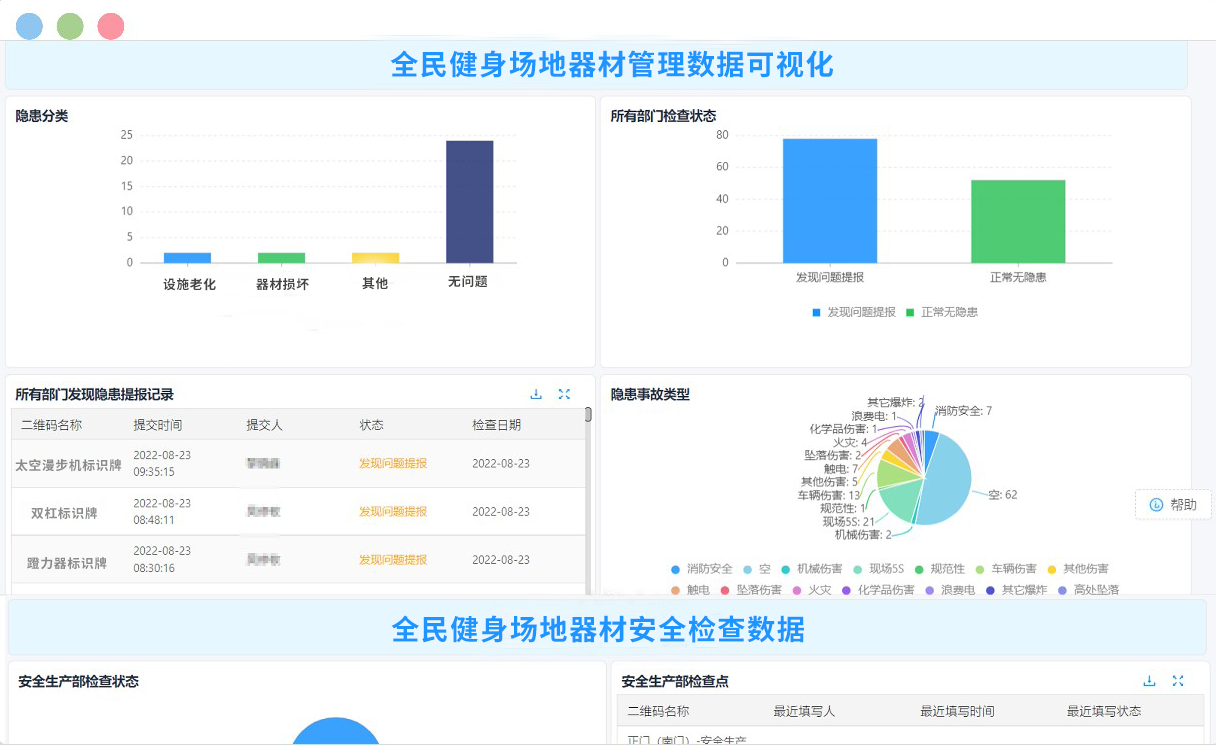Click the 无问题 bar in 隐患分类 chart
This screenshot has width=1216, height=745.
click(469, 200)
